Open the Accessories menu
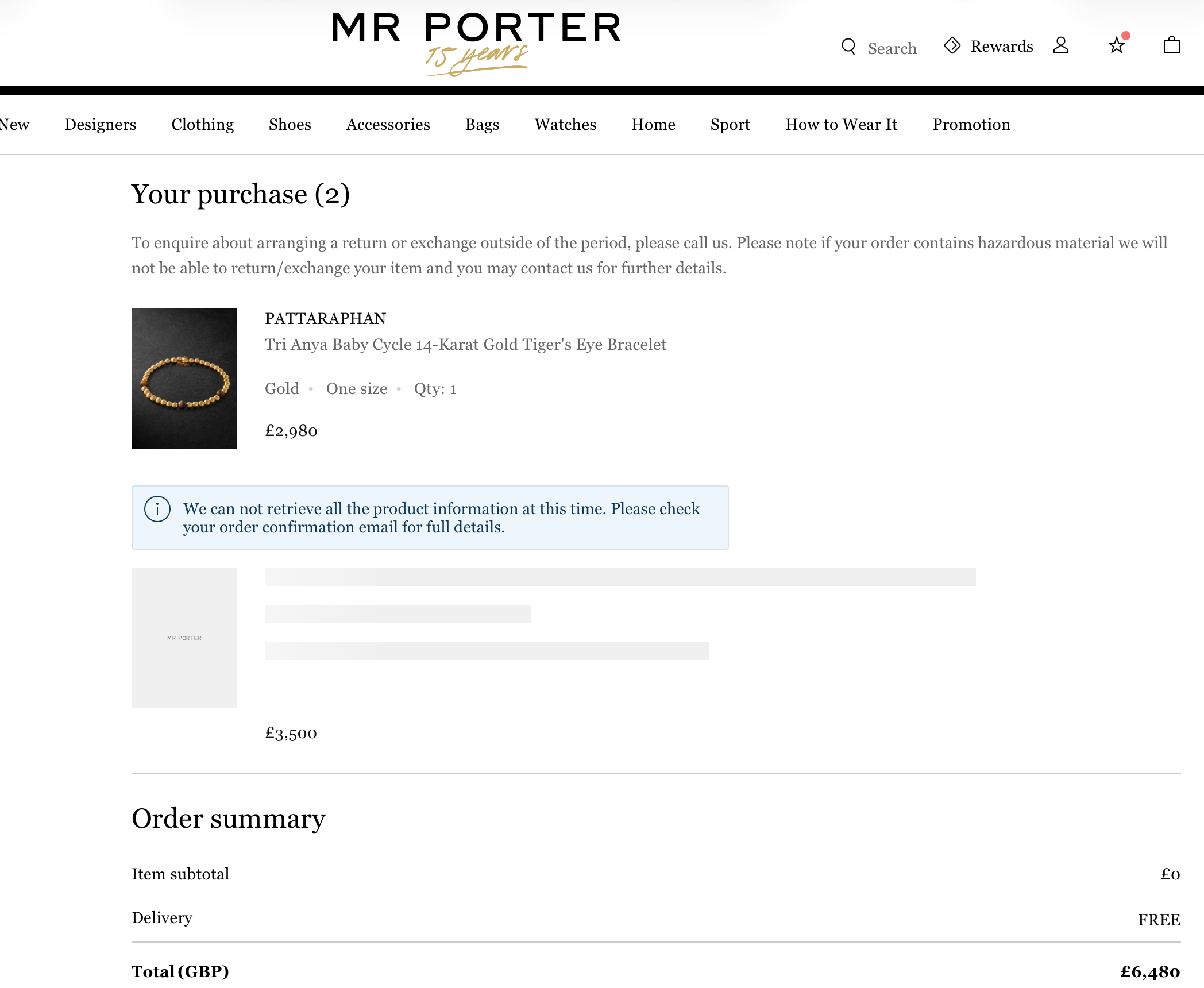Screen dimensions: 1204x988 388,125
